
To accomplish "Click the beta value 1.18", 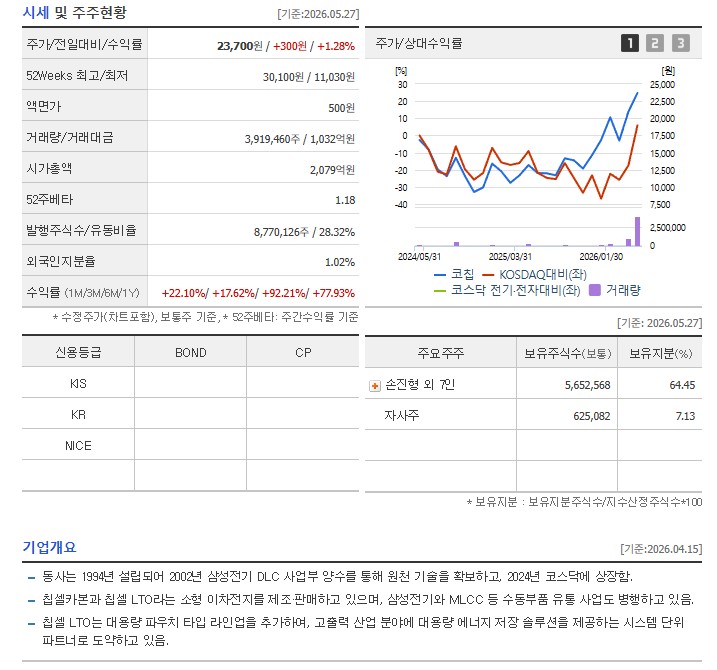I will coord(345,200).
